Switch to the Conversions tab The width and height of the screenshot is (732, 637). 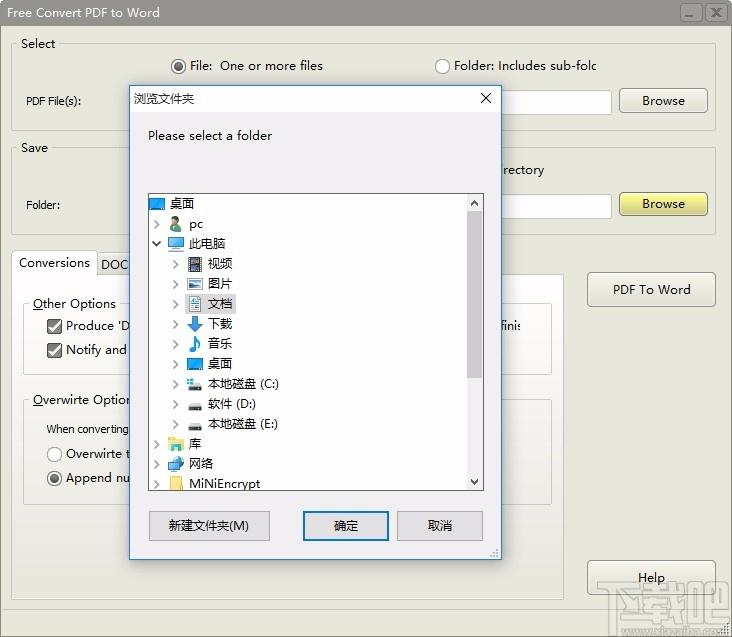54,263
